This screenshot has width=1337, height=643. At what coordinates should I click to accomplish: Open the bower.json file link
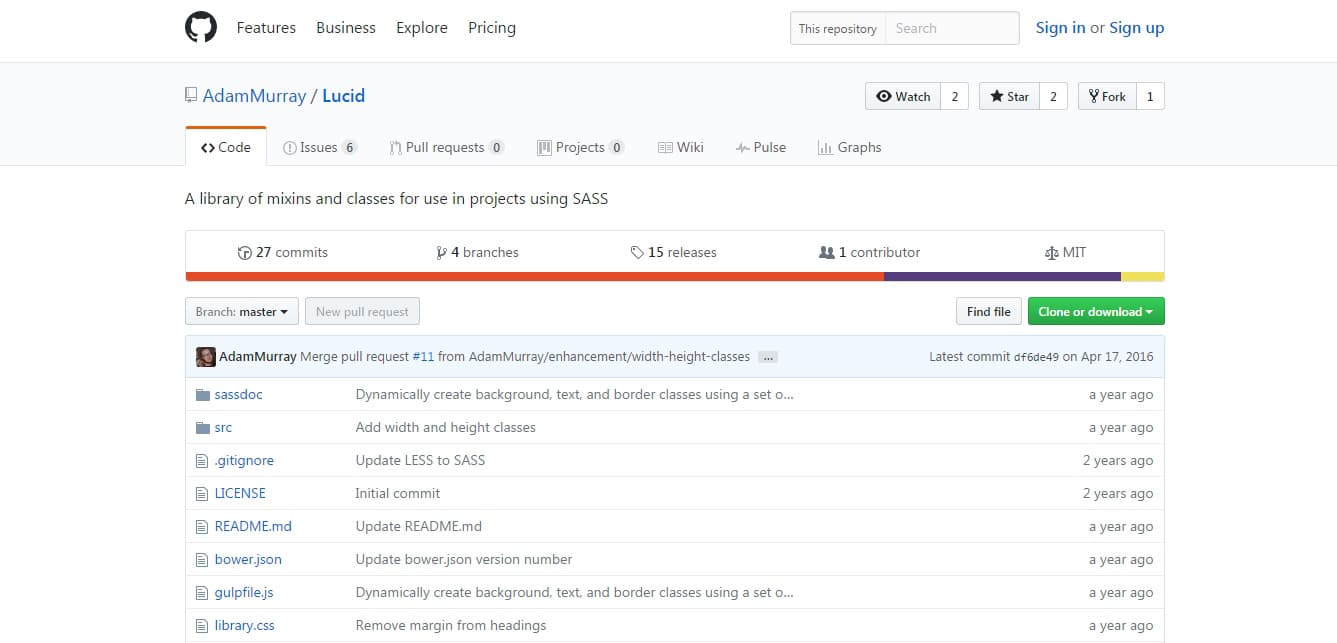pos(248,559)
